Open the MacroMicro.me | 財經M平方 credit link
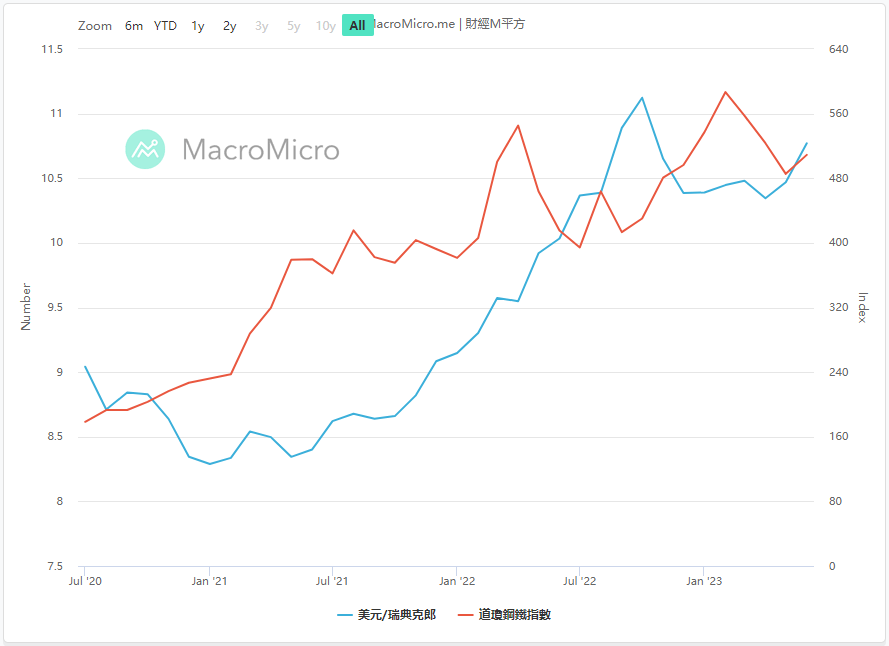889x646 pixels. [x=450, y=24]
